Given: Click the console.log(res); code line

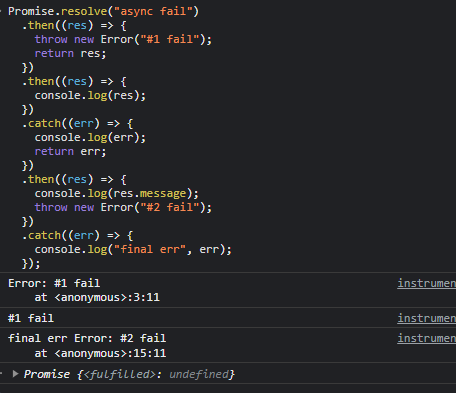Looking at the screenshot, I should (90, 95).
